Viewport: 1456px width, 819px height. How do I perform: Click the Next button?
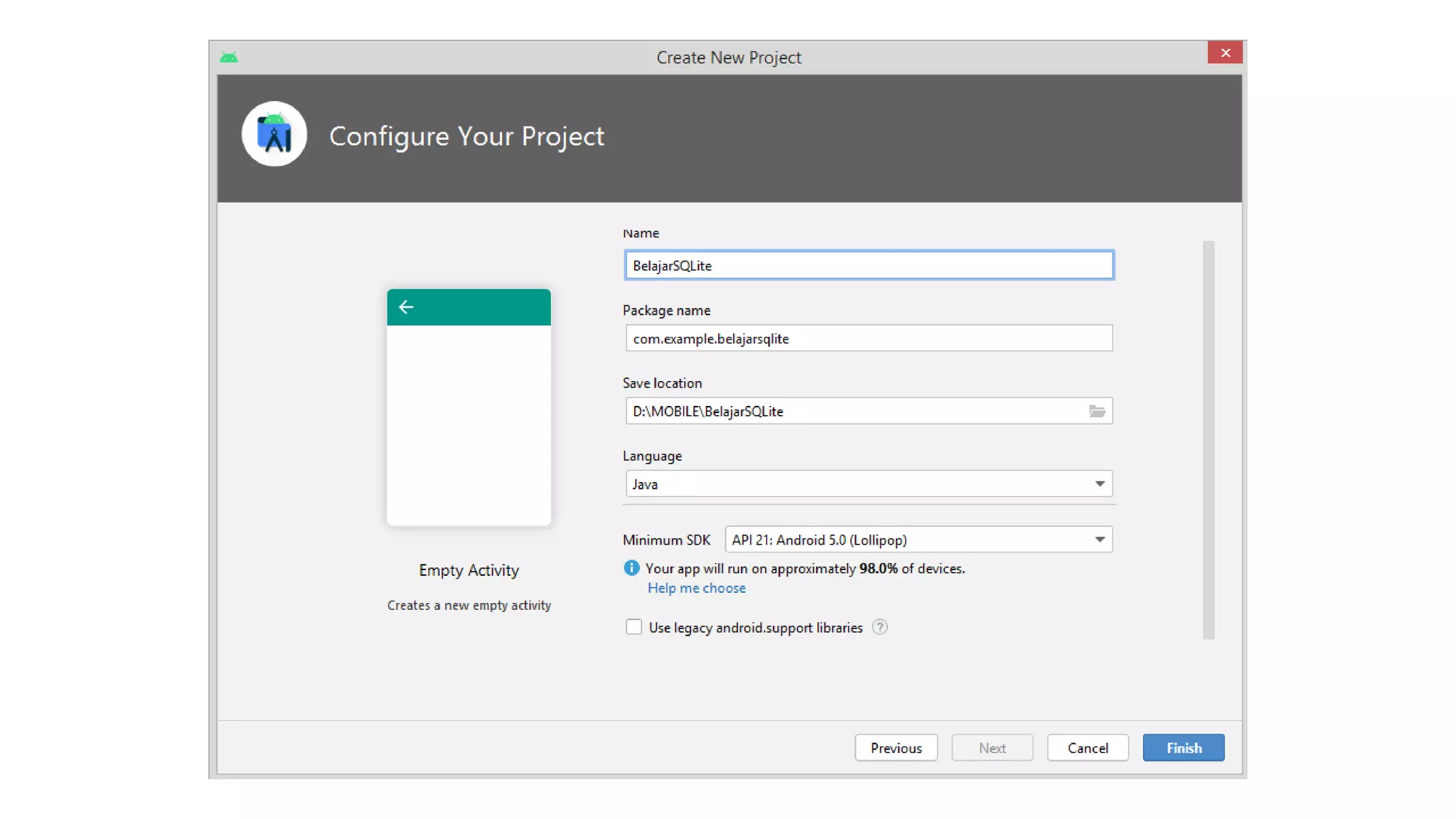992,748
